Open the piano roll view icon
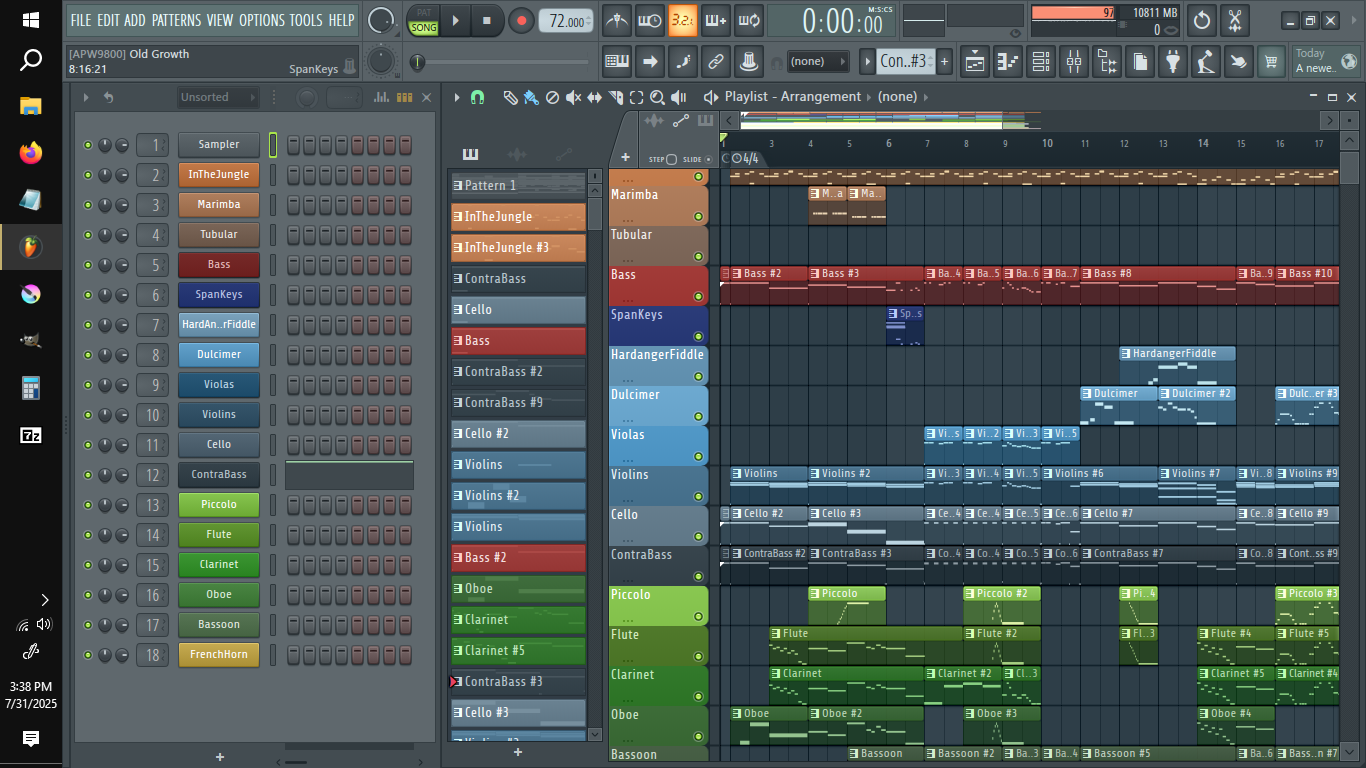 [1007, 62]
